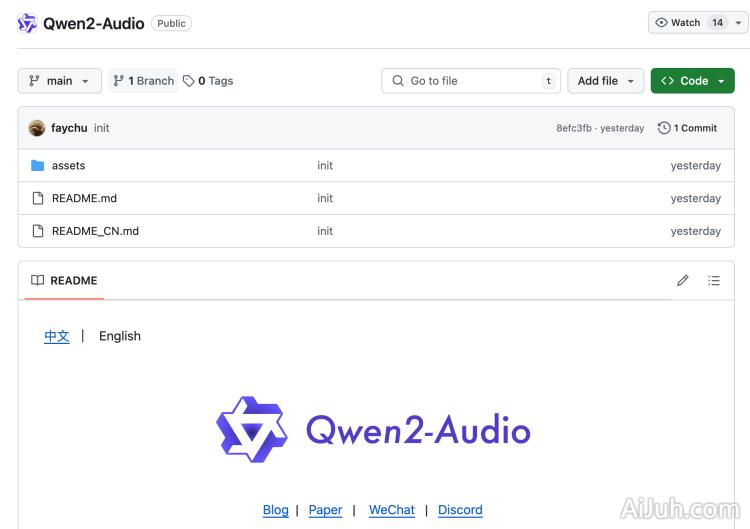
Task: Click the assets folder icon
Action: click(37, 165)
